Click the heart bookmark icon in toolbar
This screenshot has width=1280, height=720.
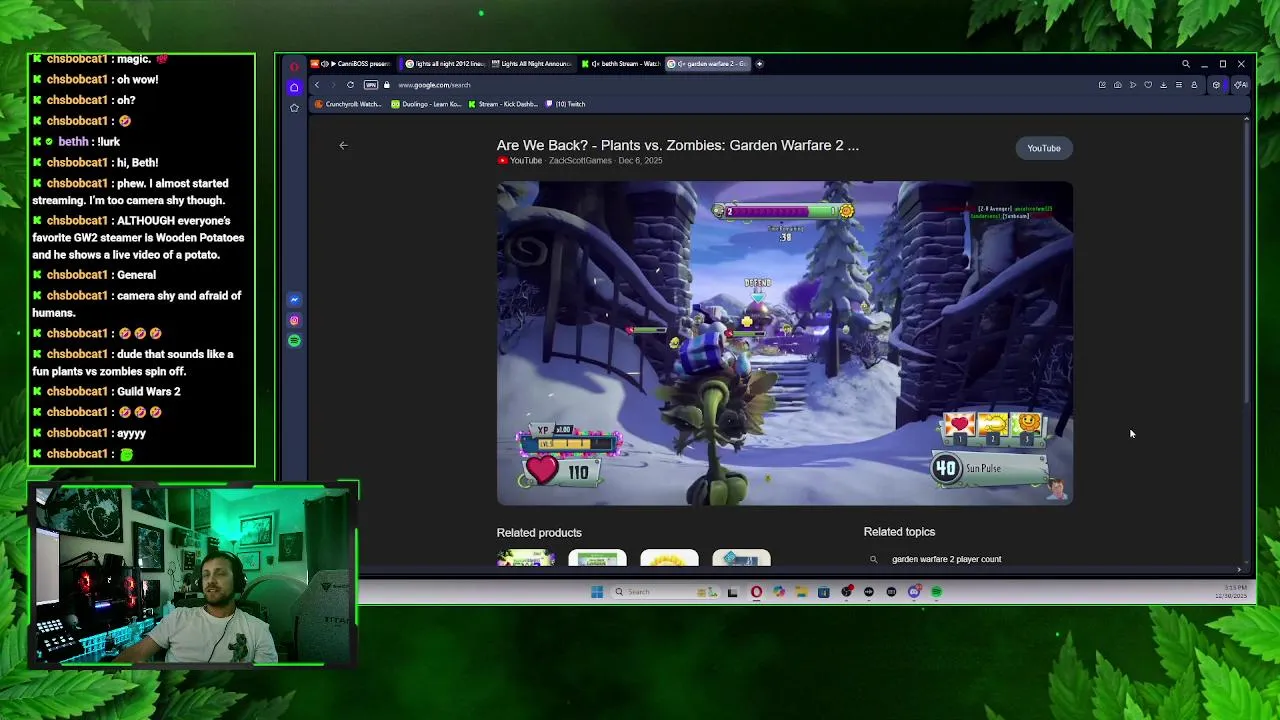[x=1148, y=85]
